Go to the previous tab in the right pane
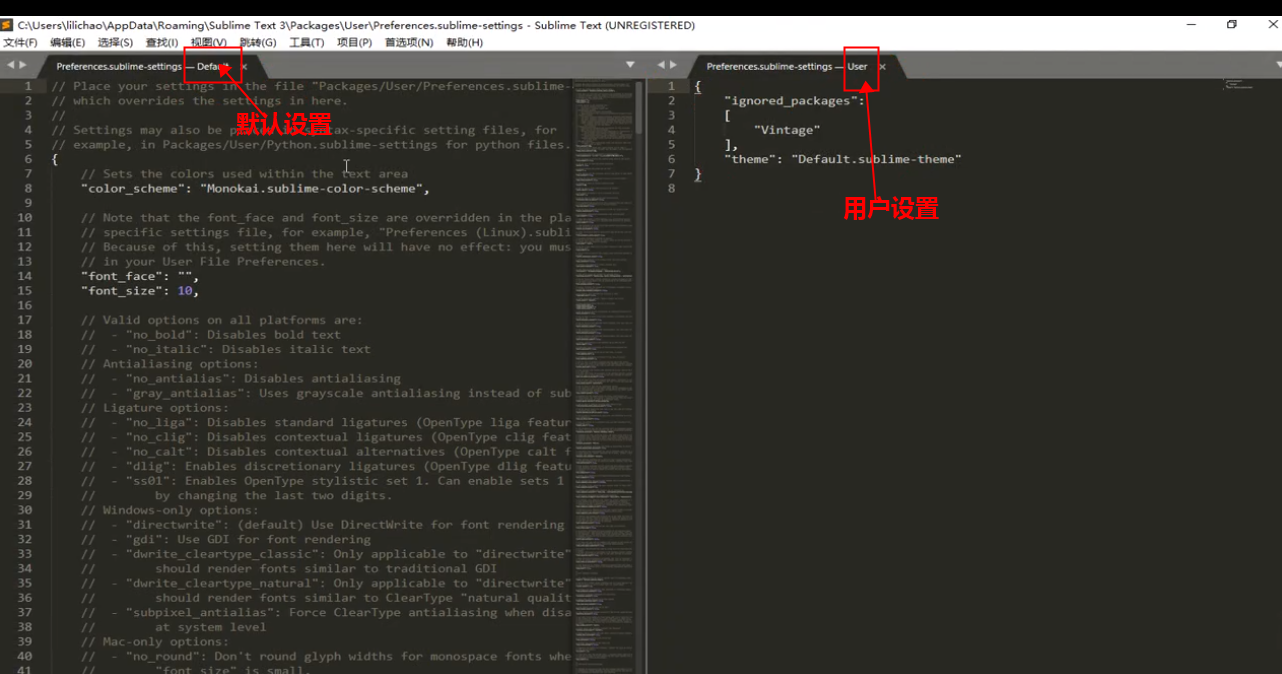1282x674 pixels. click(662, 65)
